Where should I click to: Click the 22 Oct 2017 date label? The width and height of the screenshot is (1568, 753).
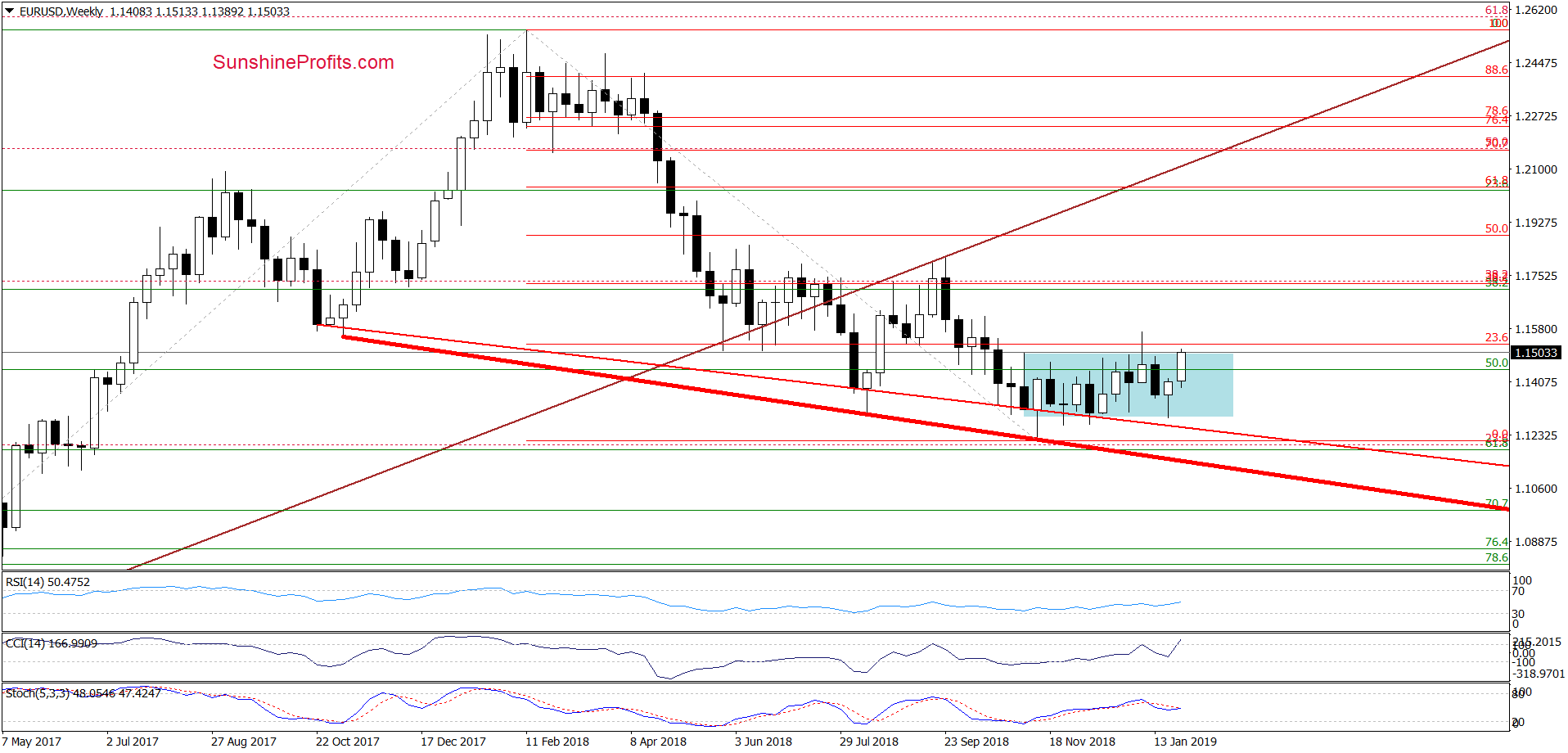point(348,742)
